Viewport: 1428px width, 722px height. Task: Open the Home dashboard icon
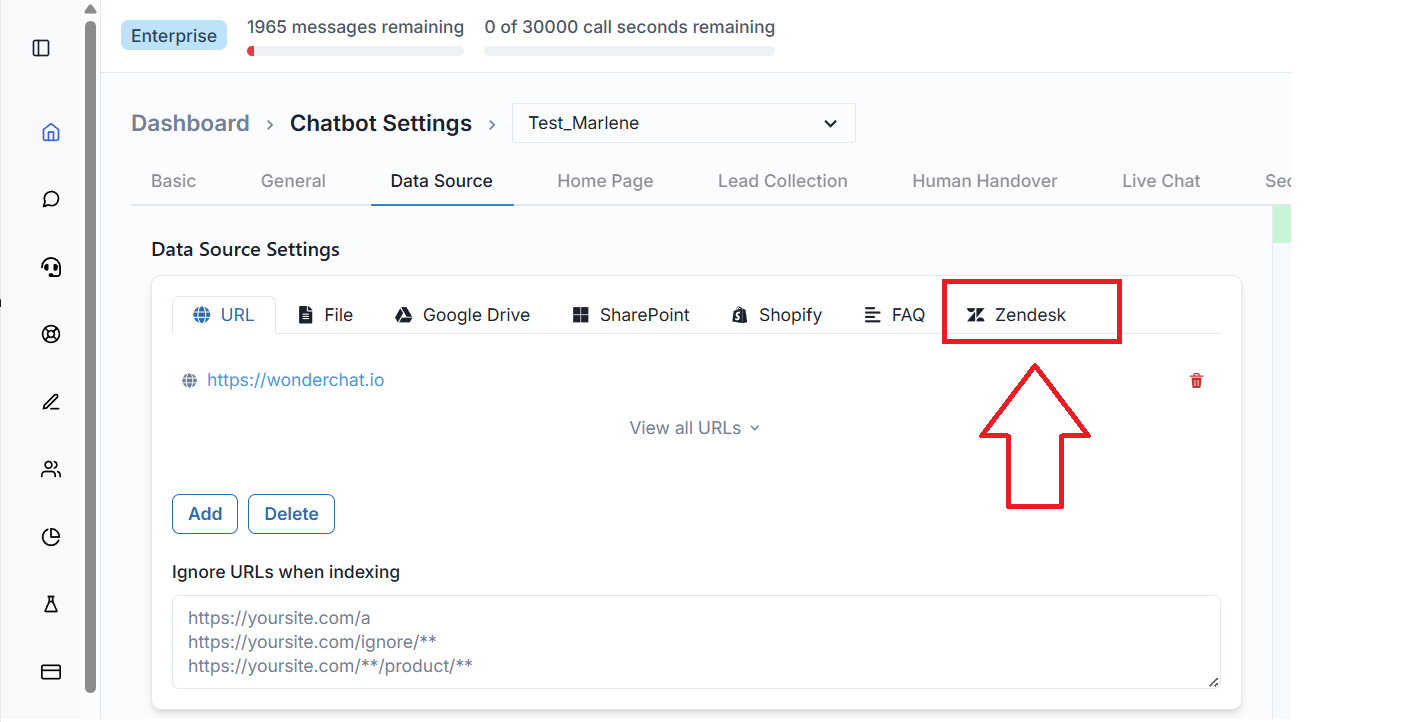click(x=51, y=132)
